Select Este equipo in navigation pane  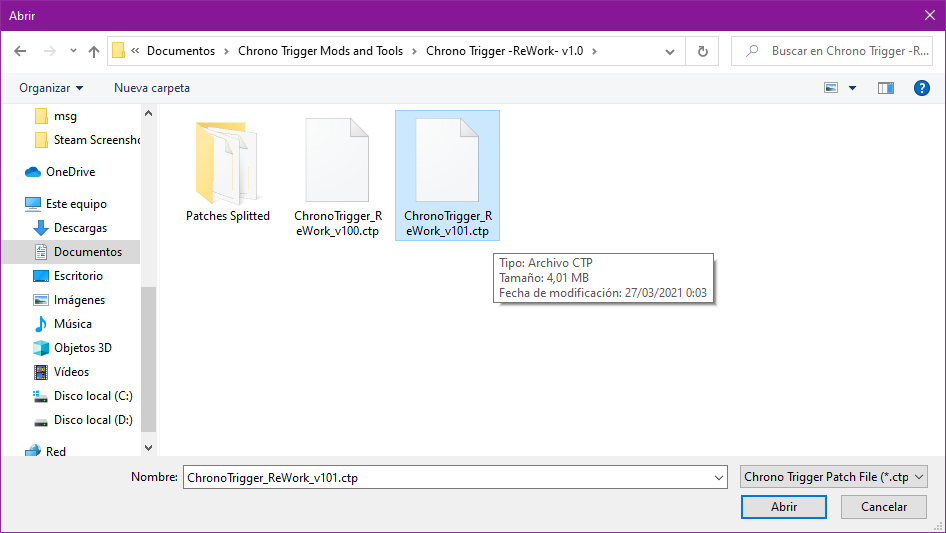point(66,204)
